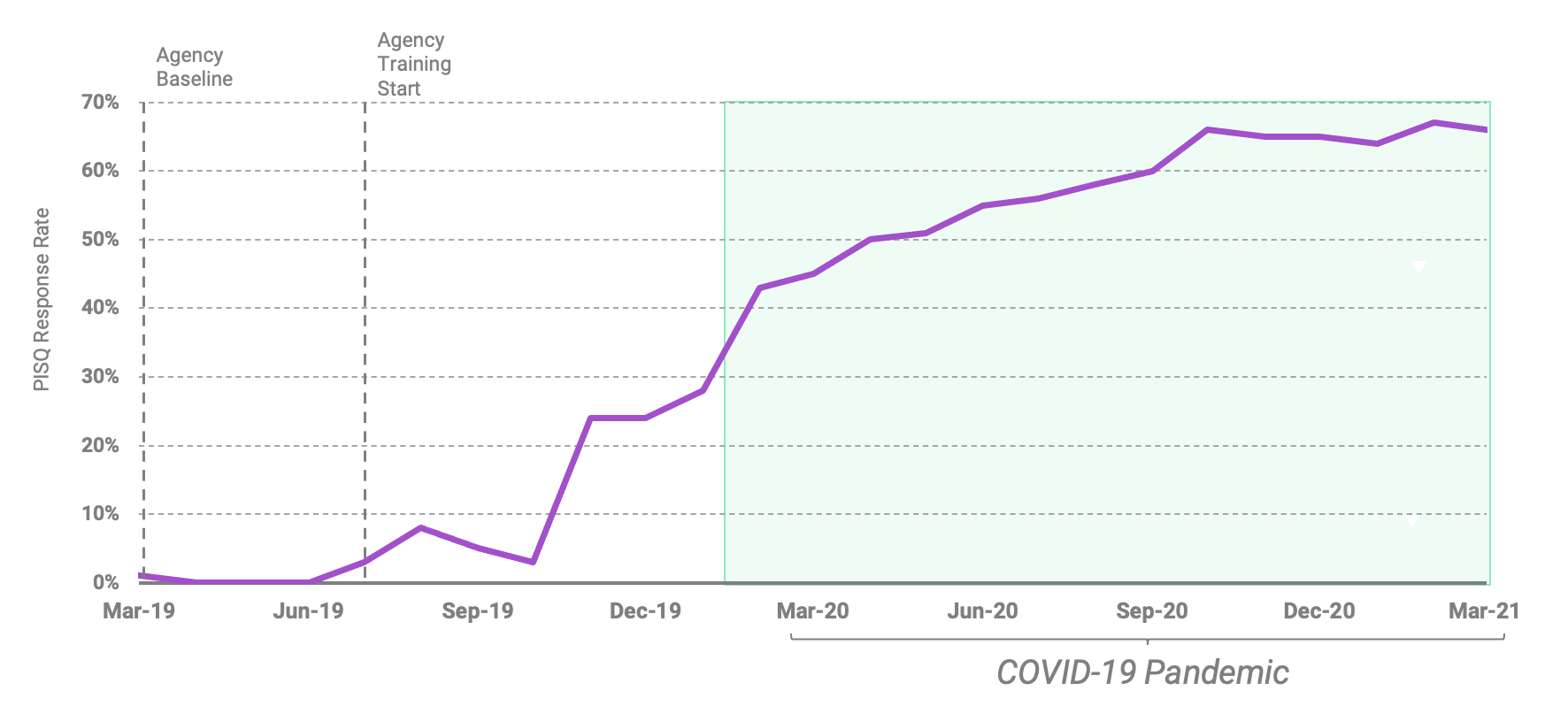Click the COVID-19 Pandemic caption text
Image resolution: width=1568 pixels, height=714 pixels.
click(x=1142, y=672)
